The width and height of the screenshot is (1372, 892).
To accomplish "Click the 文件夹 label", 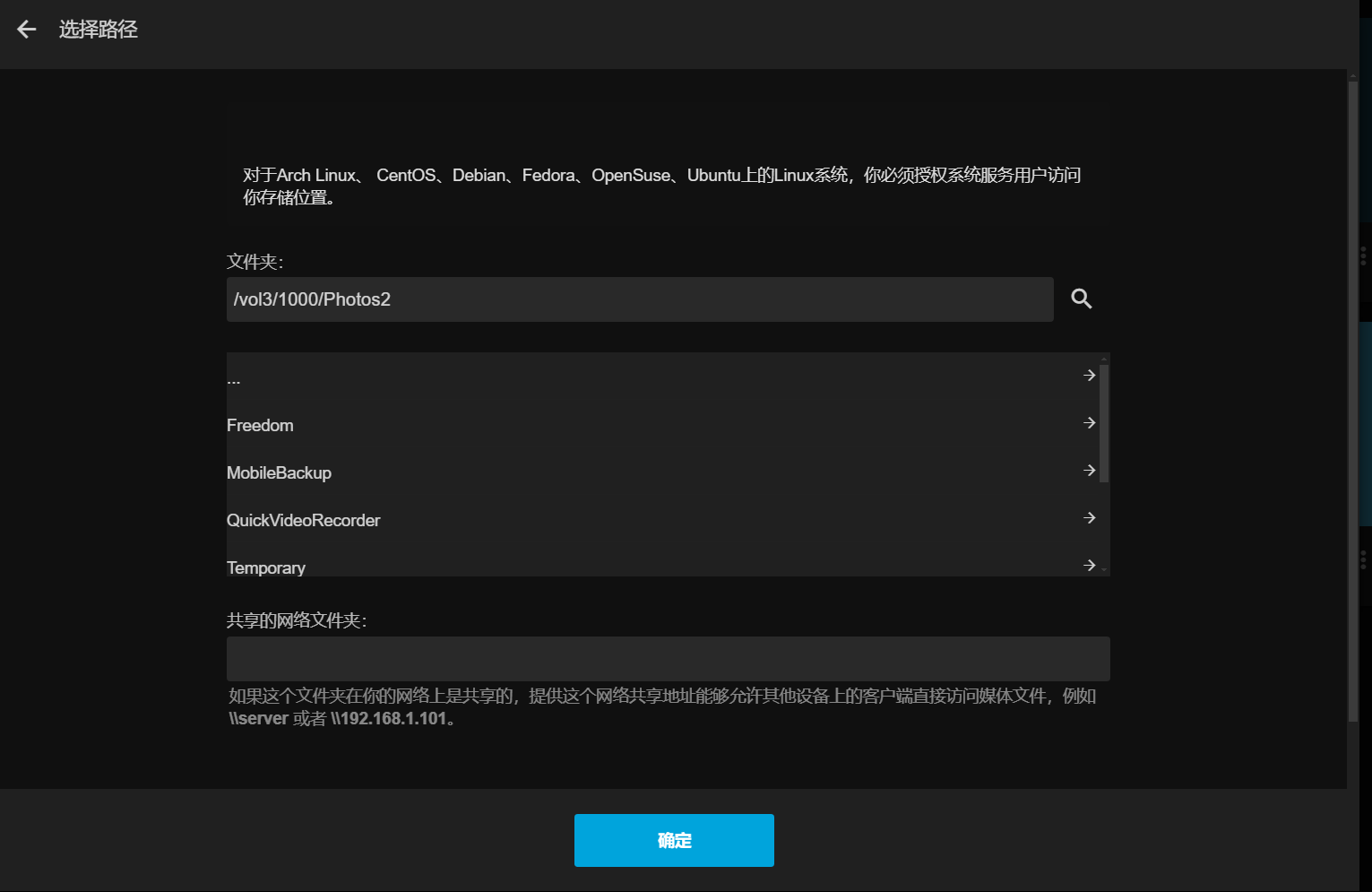I will point(255,262).
